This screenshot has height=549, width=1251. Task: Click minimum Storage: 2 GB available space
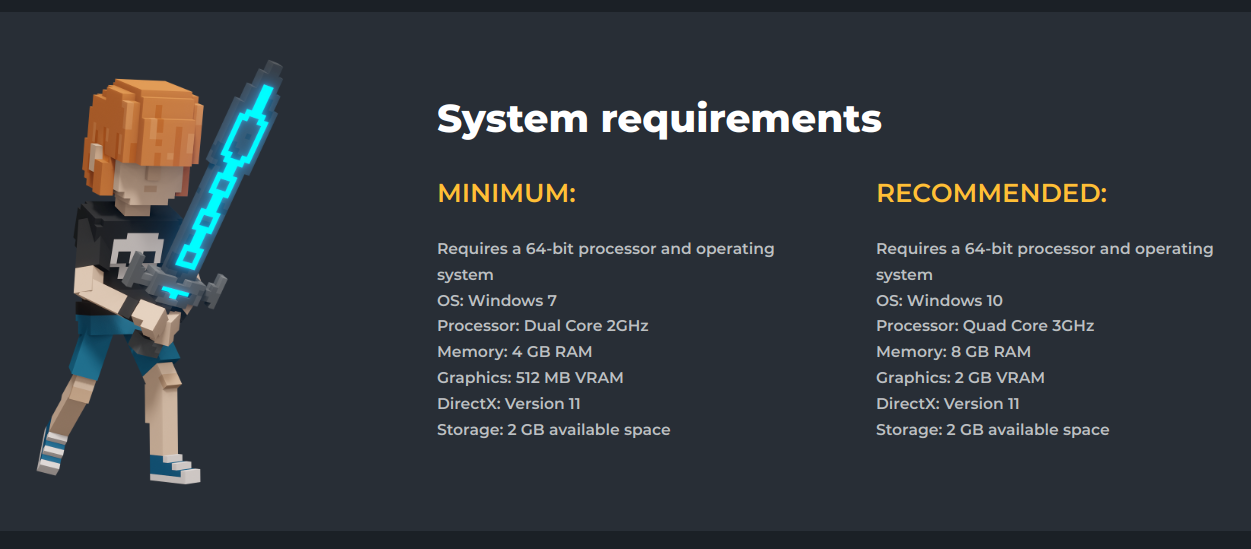coord(553,430)
